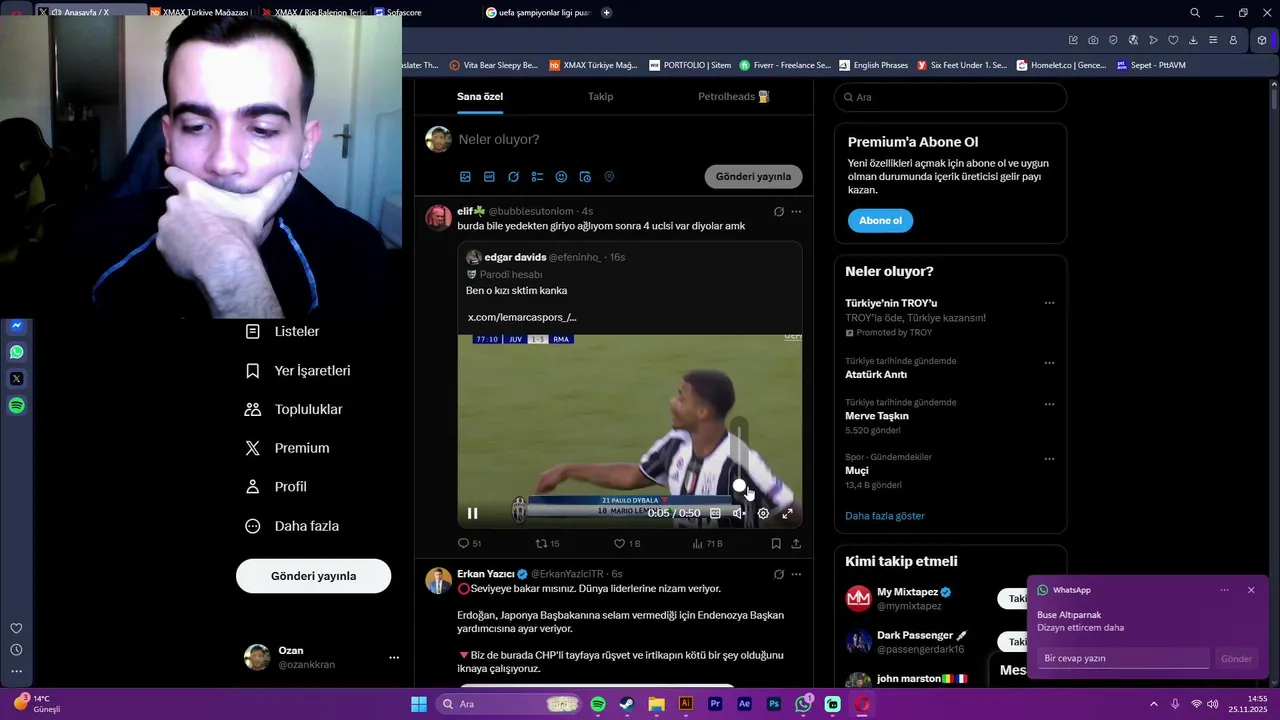Schedule the new post
Screen dimensions: 1280x720
click(x=585, y=177)
